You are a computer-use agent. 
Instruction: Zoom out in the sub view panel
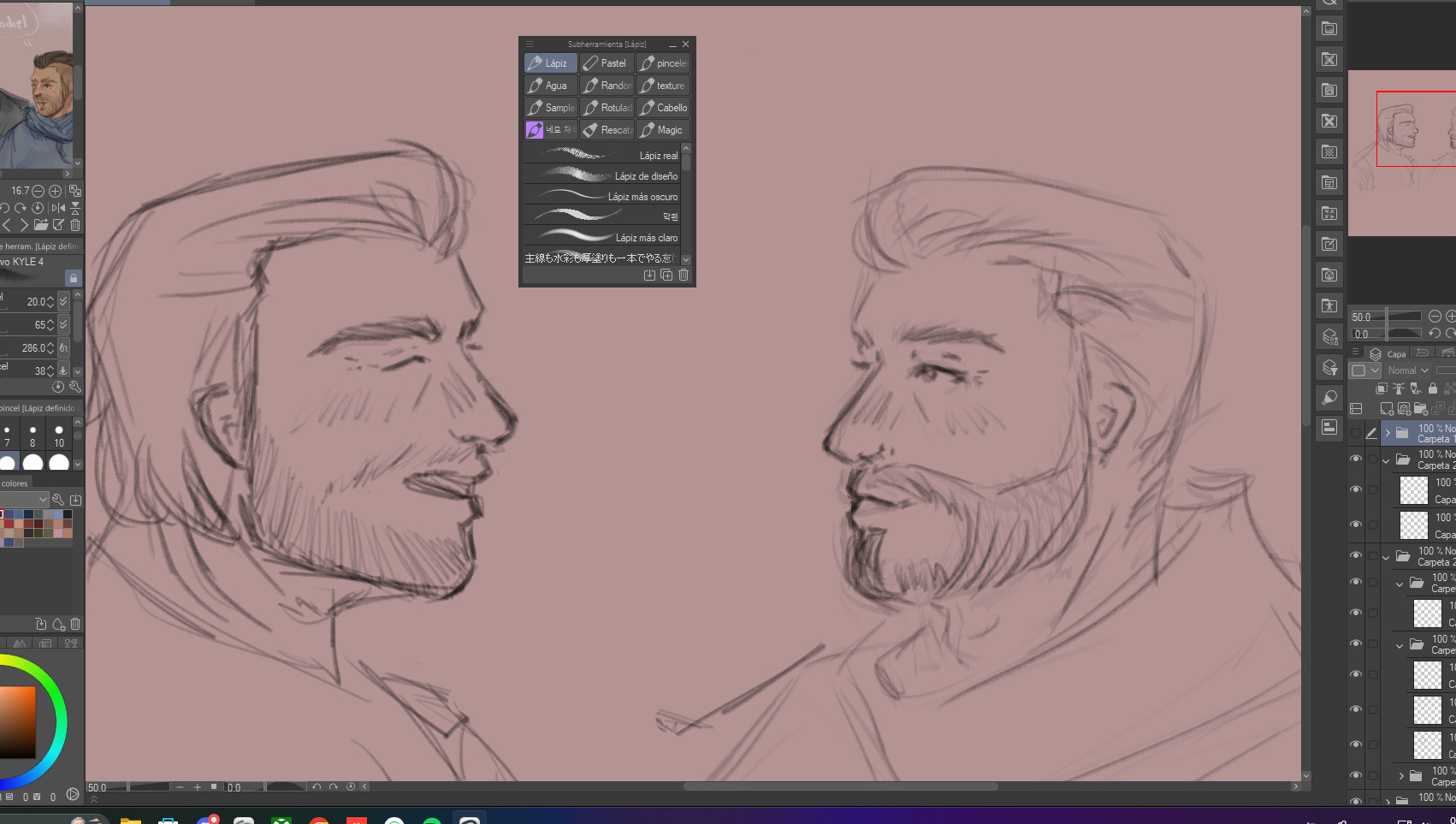click(x=38, y=191)
